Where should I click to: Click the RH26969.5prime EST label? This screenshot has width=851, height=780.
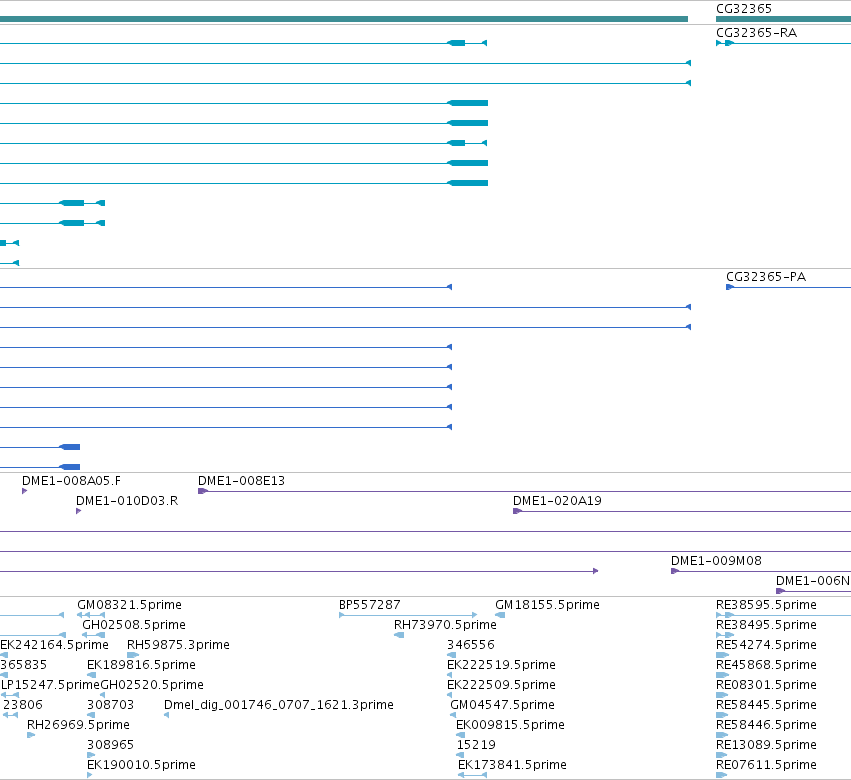(78, 725)
